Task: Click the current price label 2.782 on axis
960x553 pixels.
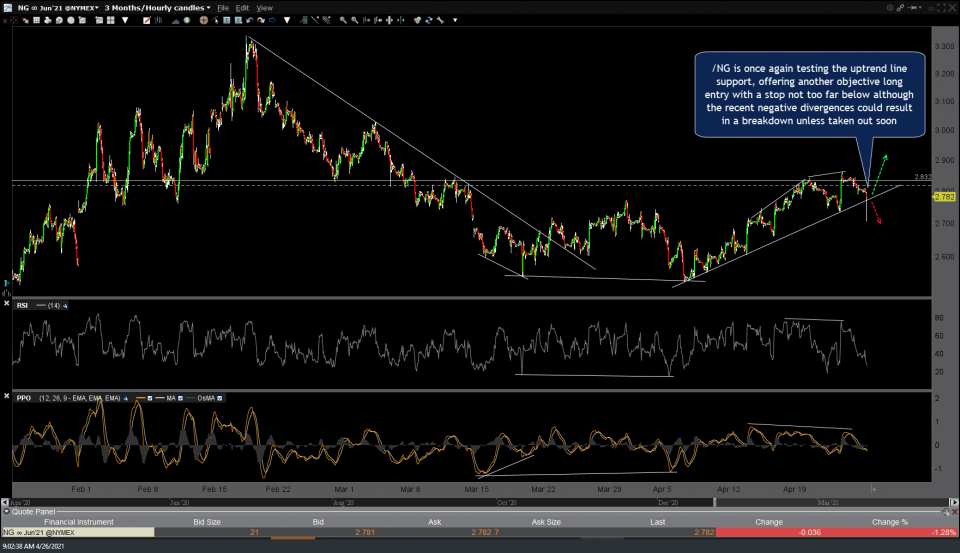Action: point(944,197)
